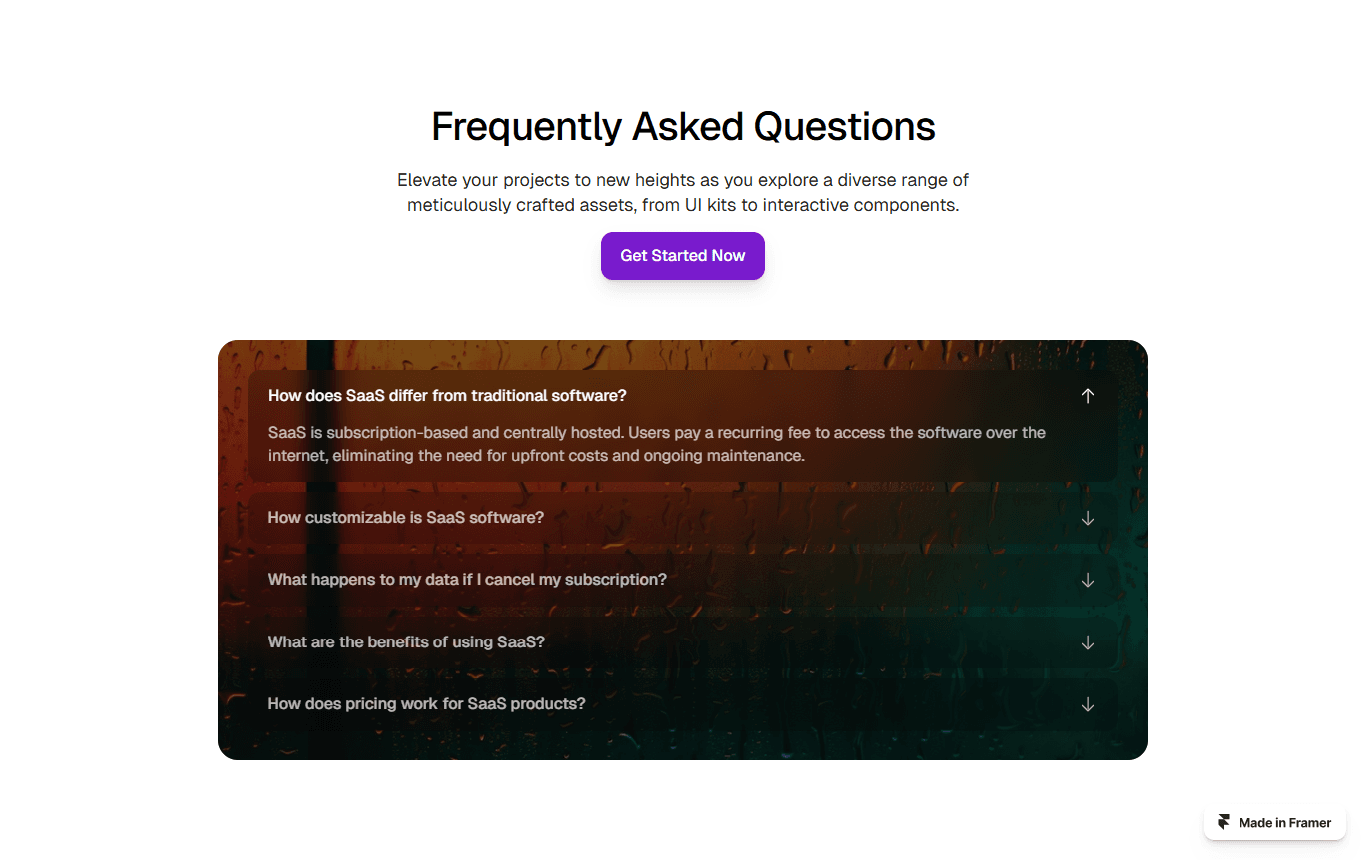Click the down arrow beside the pricing question
1366x861 pixels.
pos(1088,704)
